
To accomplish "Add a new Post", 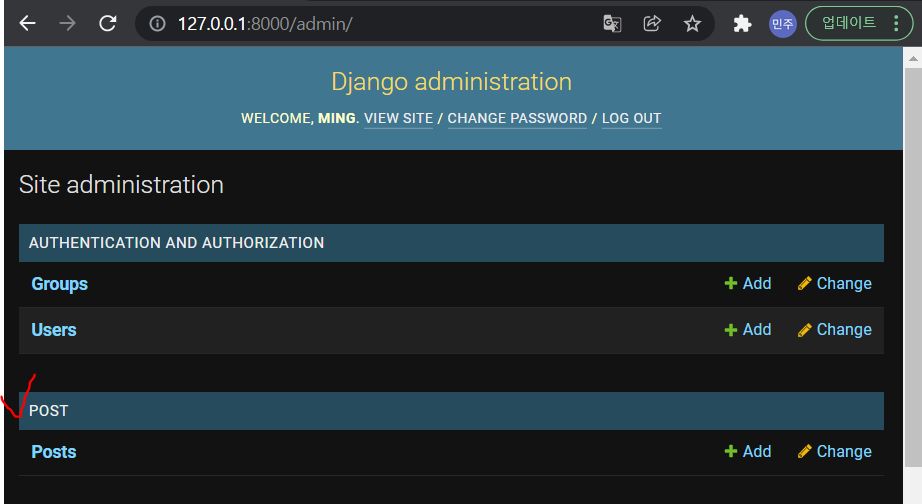I will point(748,451).
